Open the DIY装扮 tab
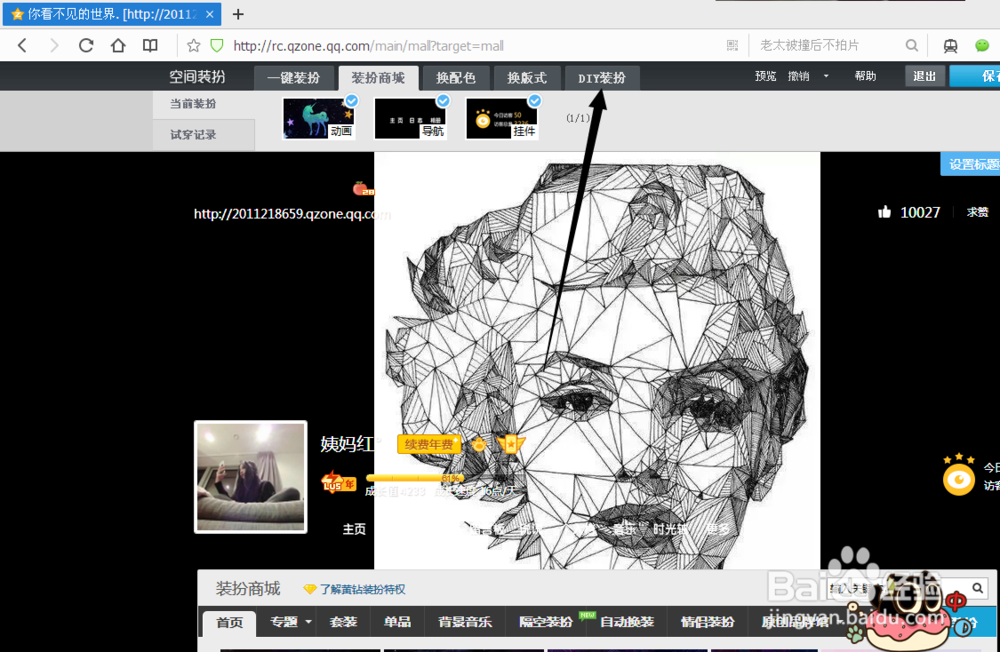 point(602,78)
